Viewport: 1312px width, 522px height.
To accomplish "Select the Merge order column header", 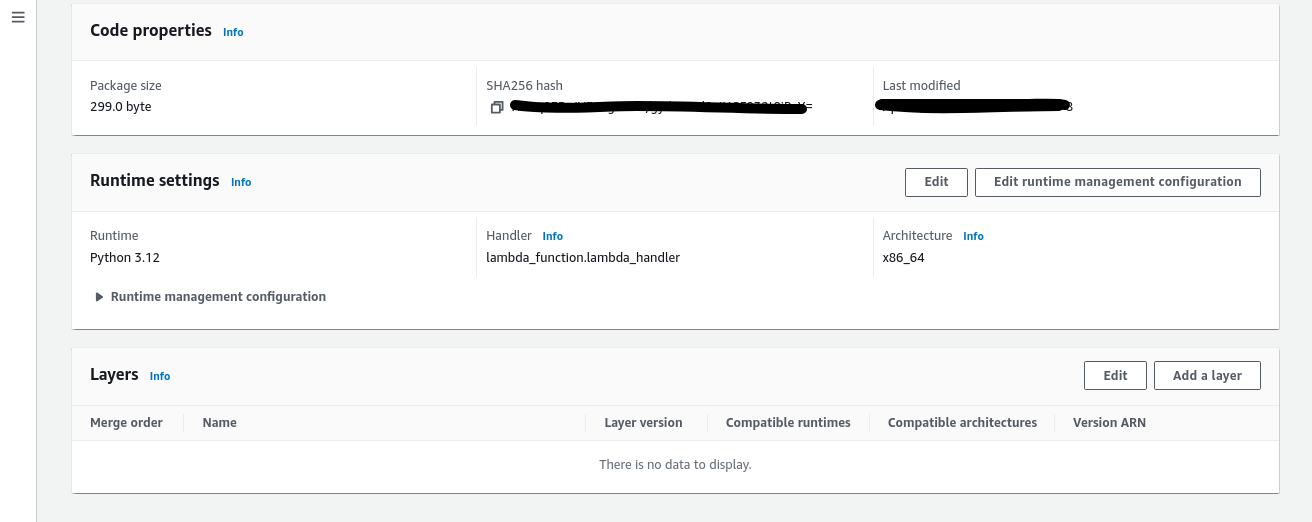I will (x=126, y=423).
